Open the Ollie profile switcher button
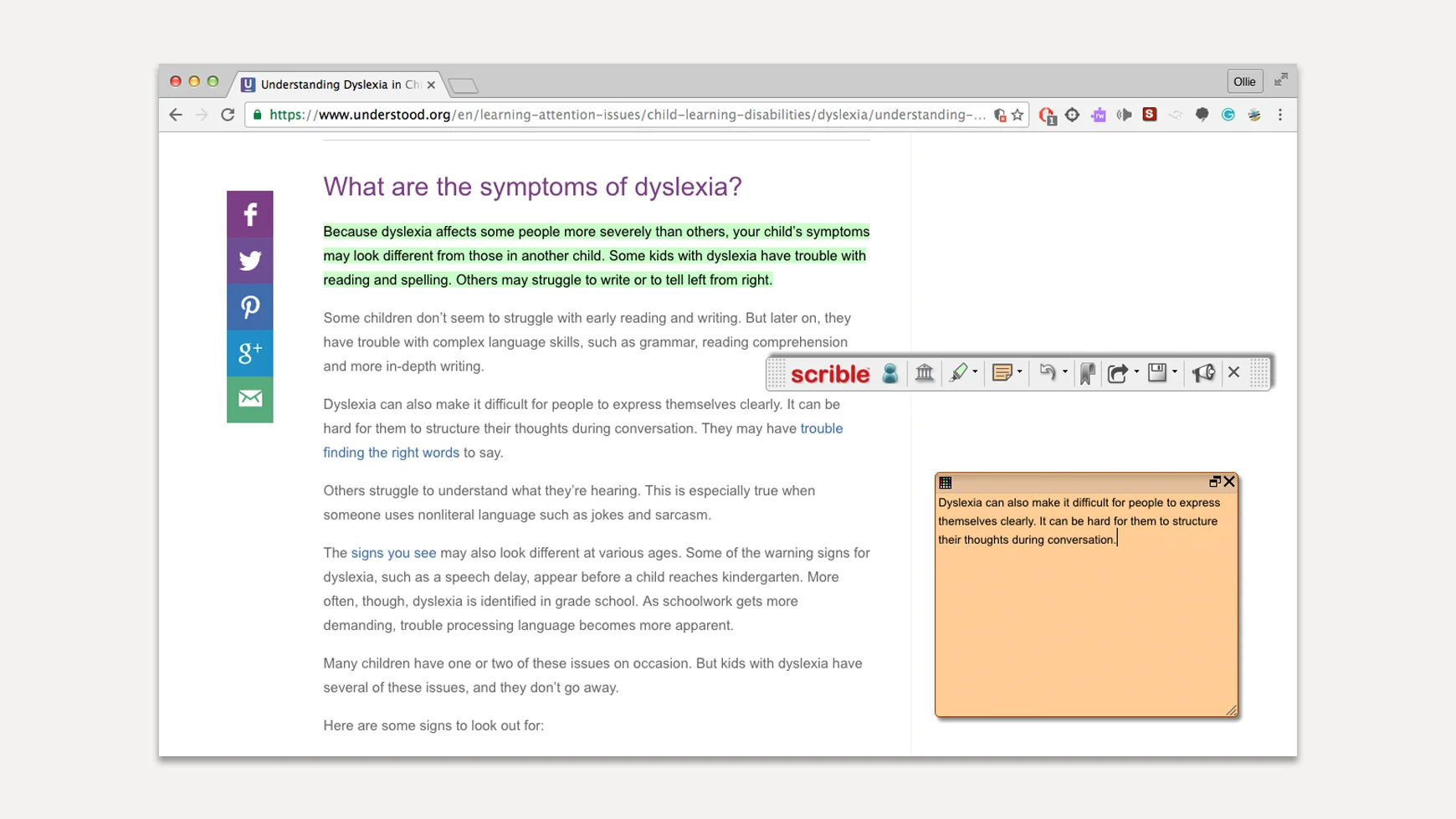1456x819 pixels. coord(1244,81)
